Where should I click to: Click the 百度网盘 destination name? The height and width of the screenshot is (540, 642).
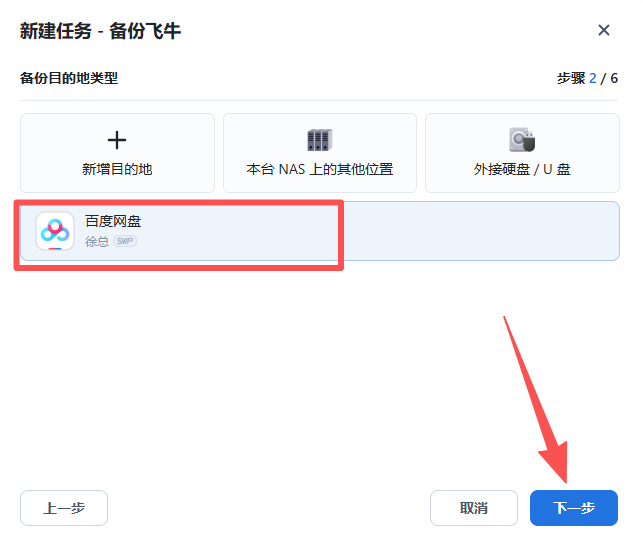tap(113, 221)
